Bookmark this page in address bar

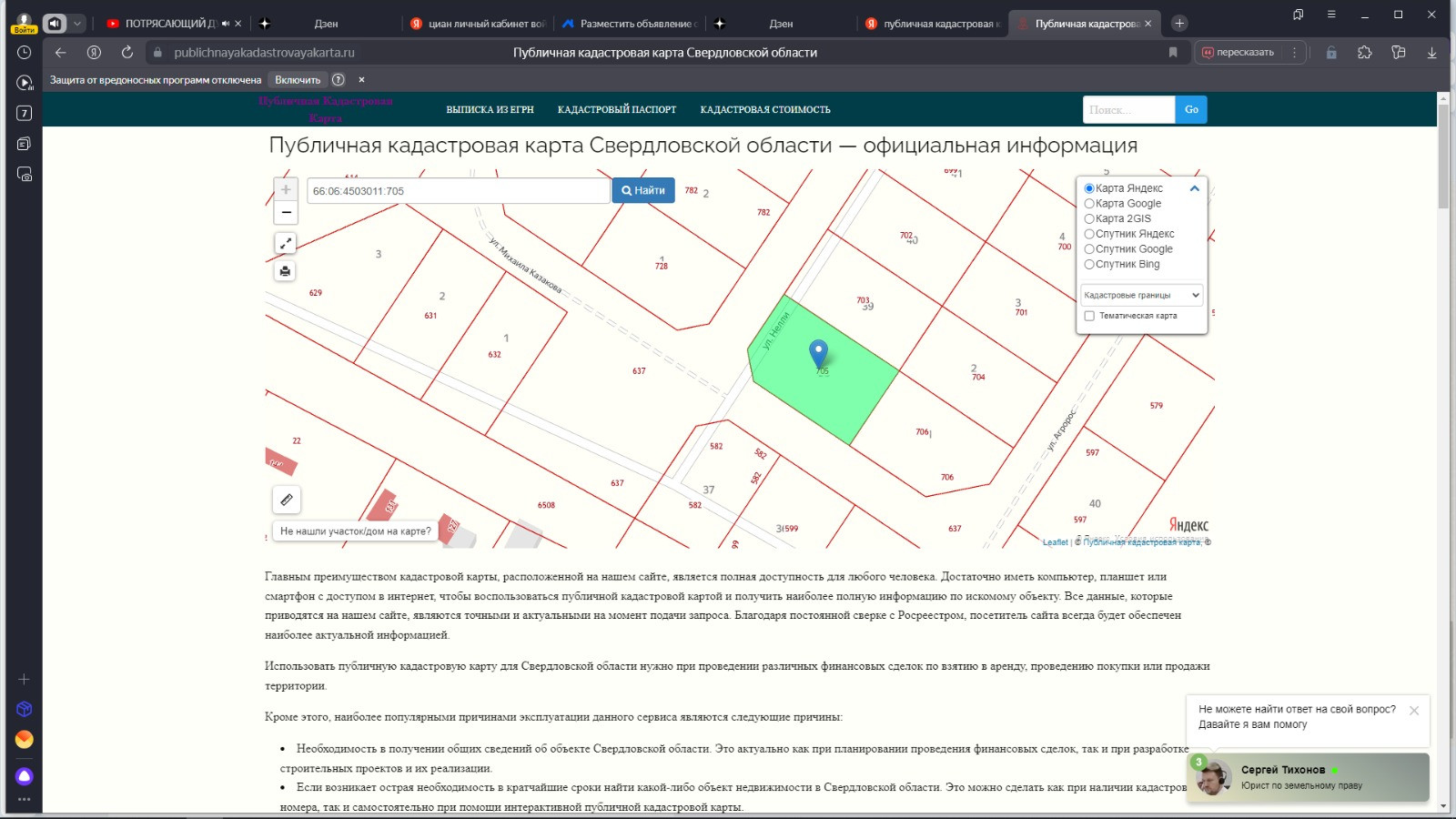point(1173,53)
